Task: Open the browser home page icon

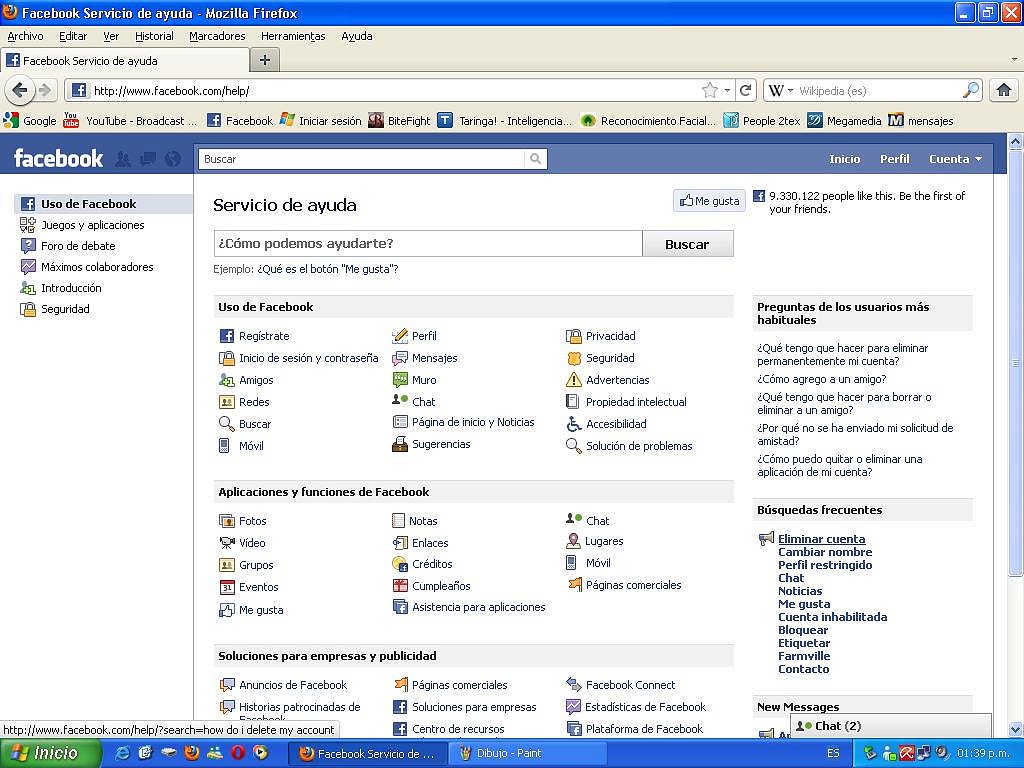Action: coord(1004,90)
